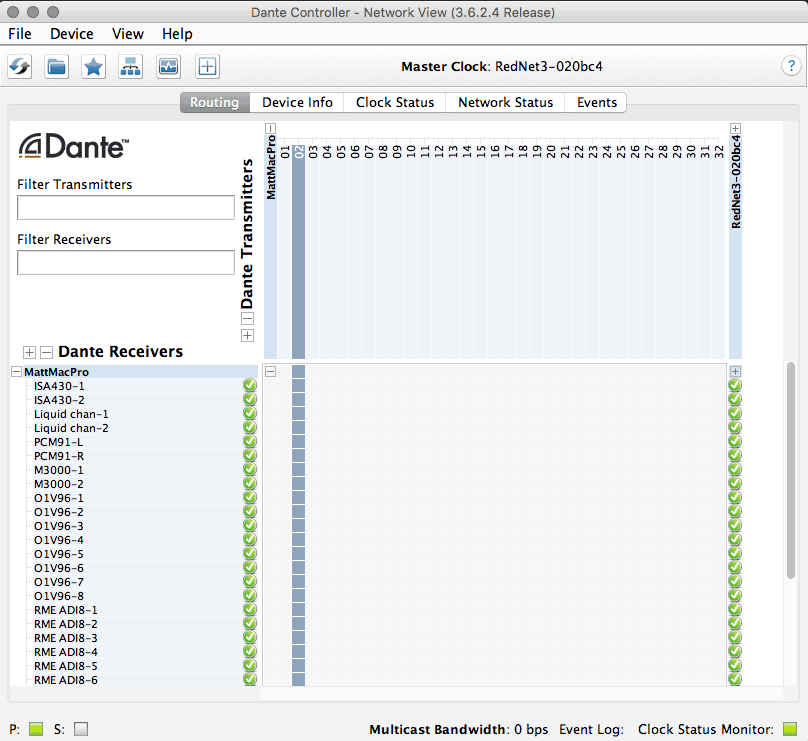Screen dimensions: 808x741
Task: Click green check icon next to O1V96-8
Action: [x=250, y=595]
